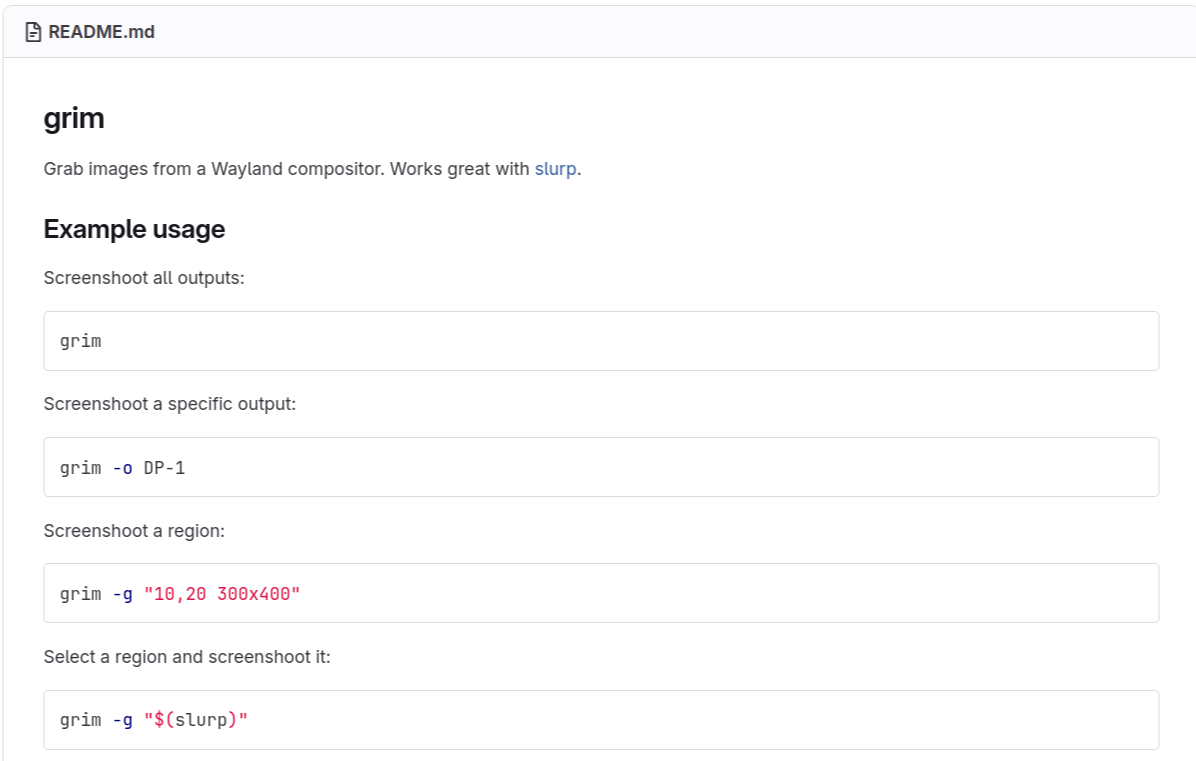
Task: Click inside the first code block containing only grim
Action: [x=600, y=341]
